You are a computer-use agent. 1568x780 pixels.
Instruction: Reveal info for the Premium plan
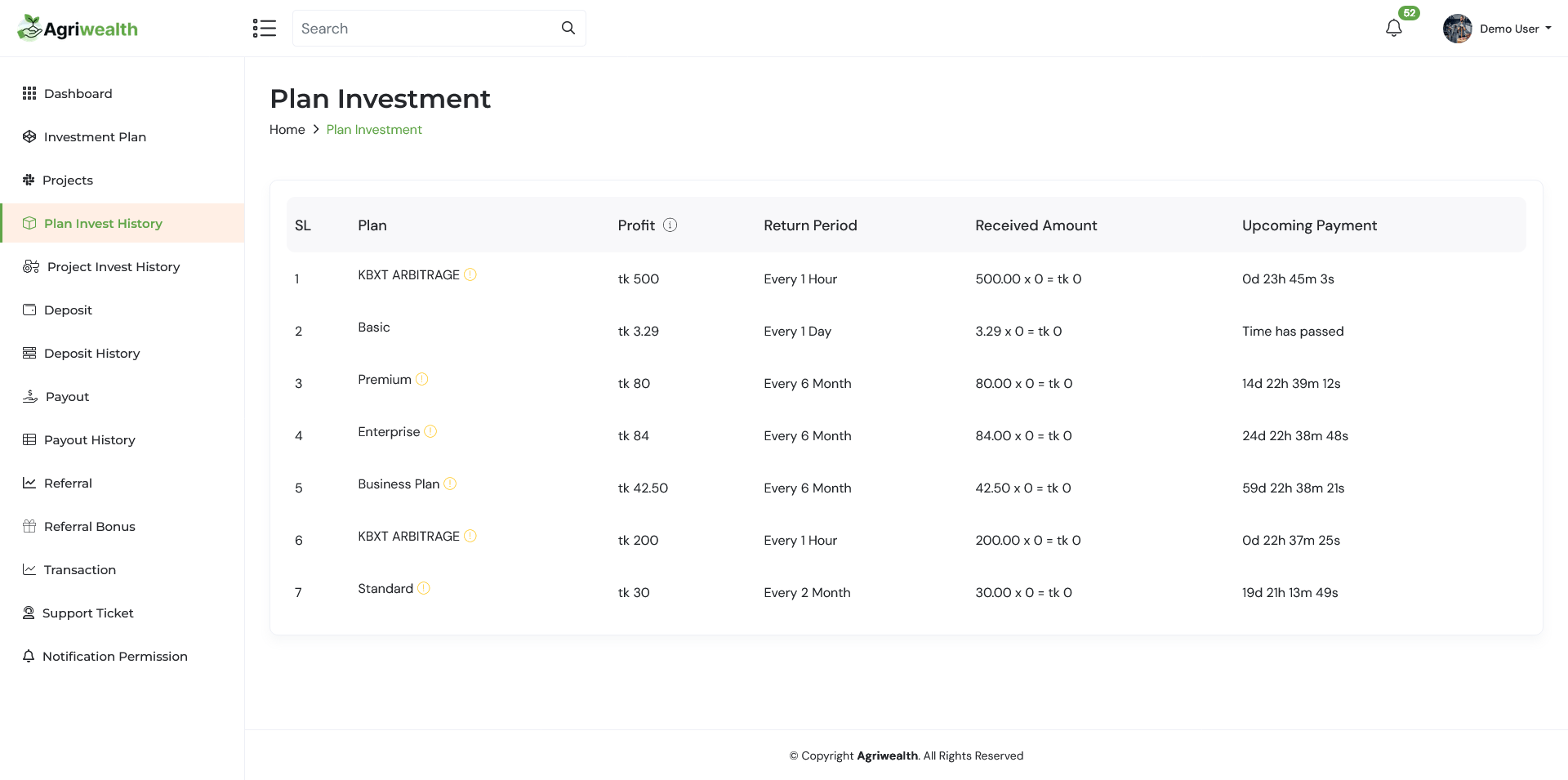tap(422, 379)
